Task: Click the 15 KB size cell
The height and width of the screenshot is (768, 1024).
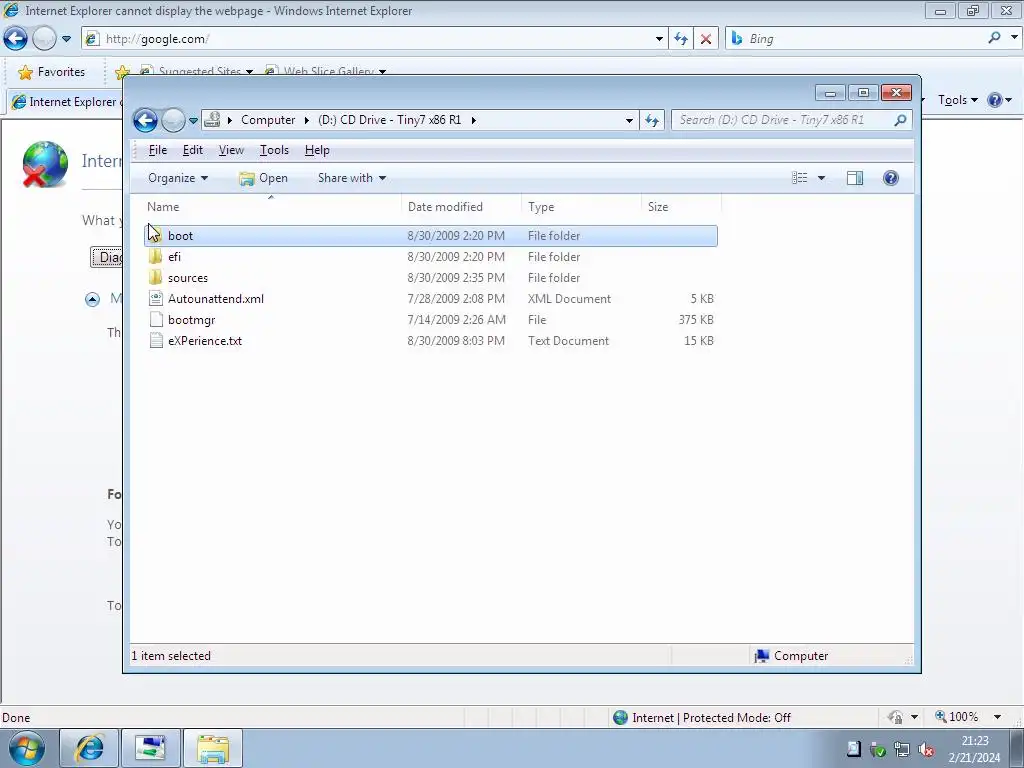Action: coord(699,341)
